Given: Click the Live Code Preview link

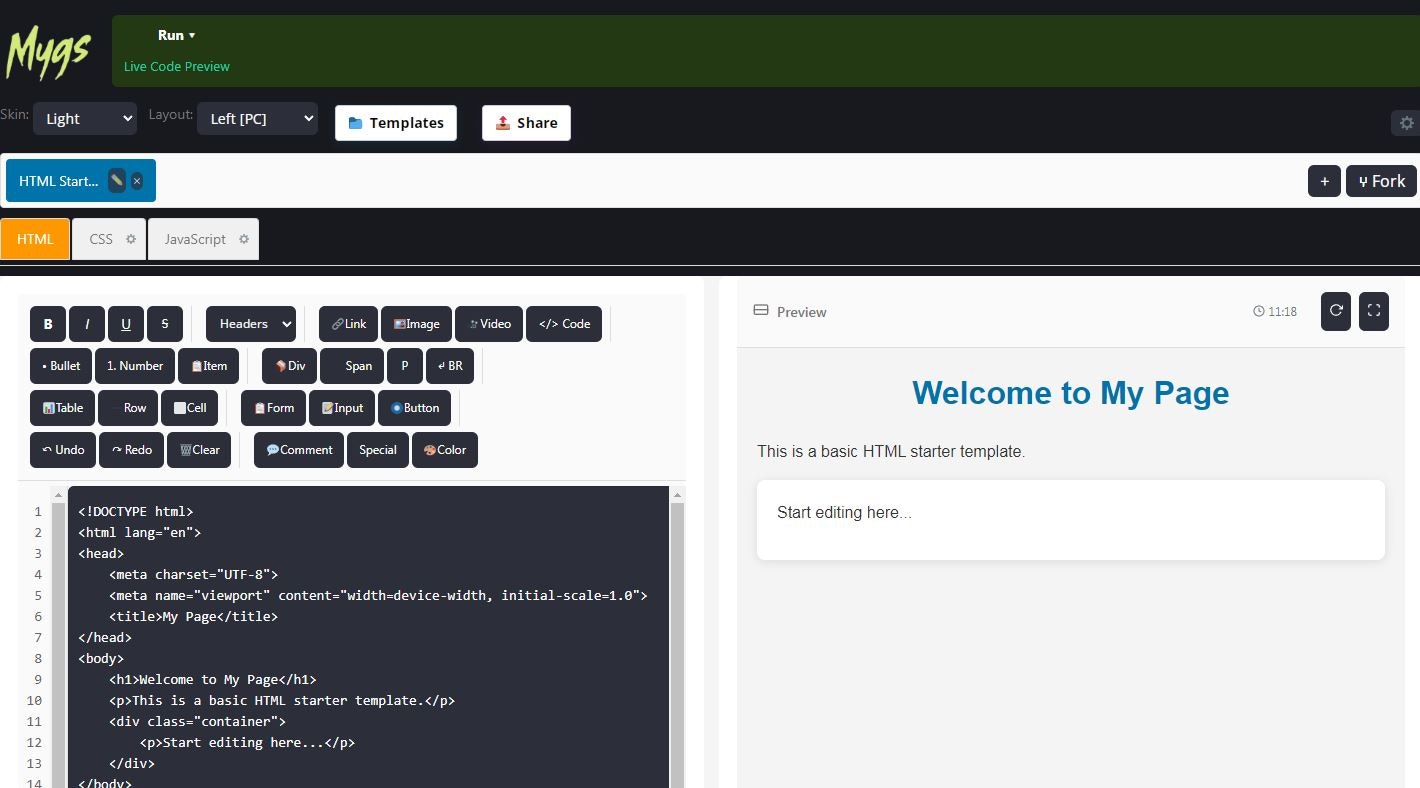Looking at the screenshot, I should 177,66.
